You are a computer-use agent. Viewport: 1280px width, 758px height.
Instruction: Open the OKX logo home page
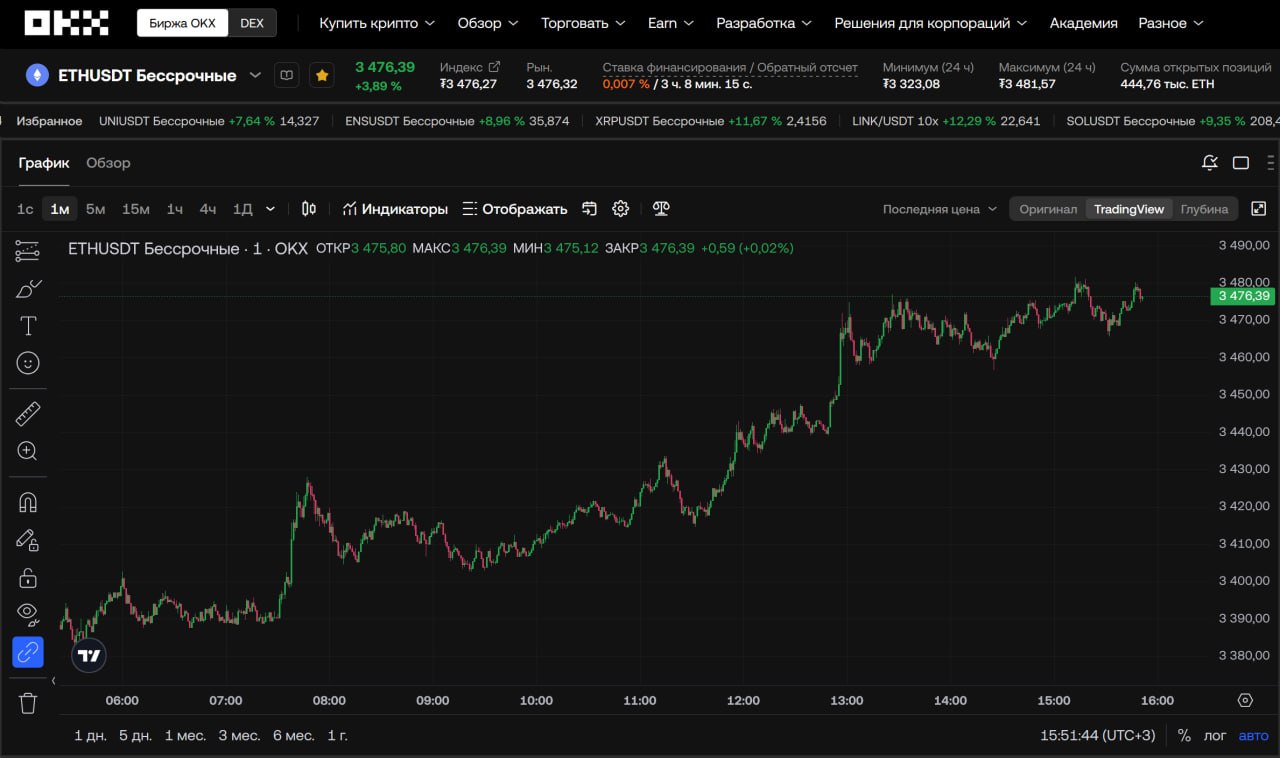tap(67, 23)
